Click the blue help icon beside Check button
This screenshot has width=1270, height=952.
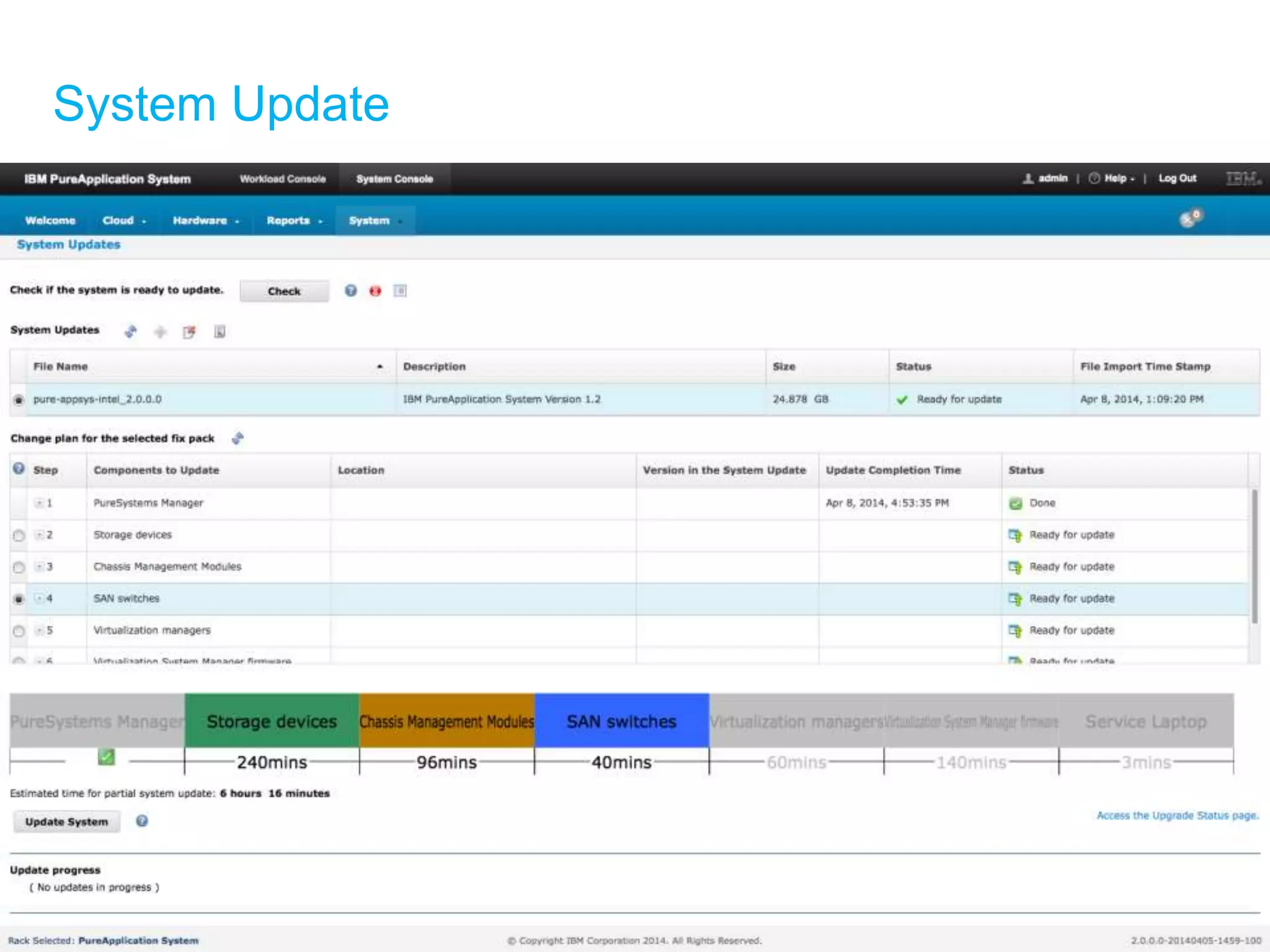351,291
